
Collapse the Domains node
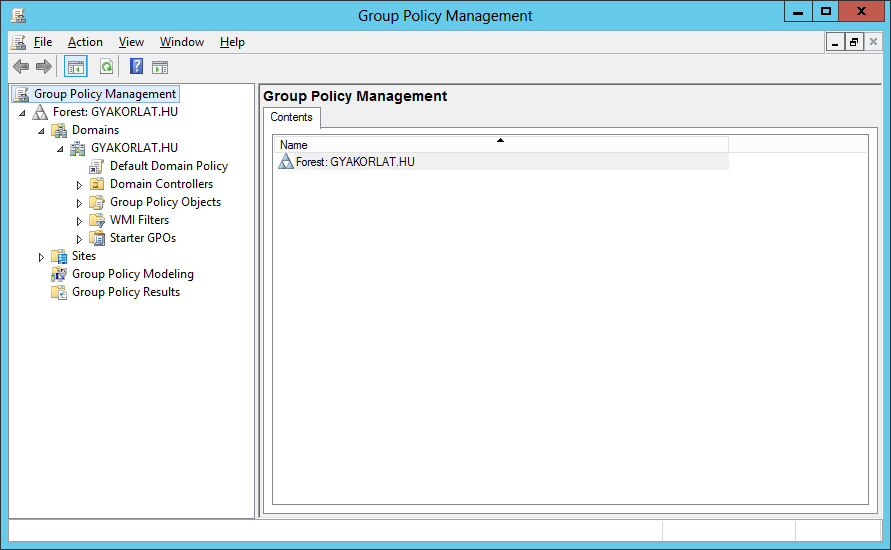(41, 131)
